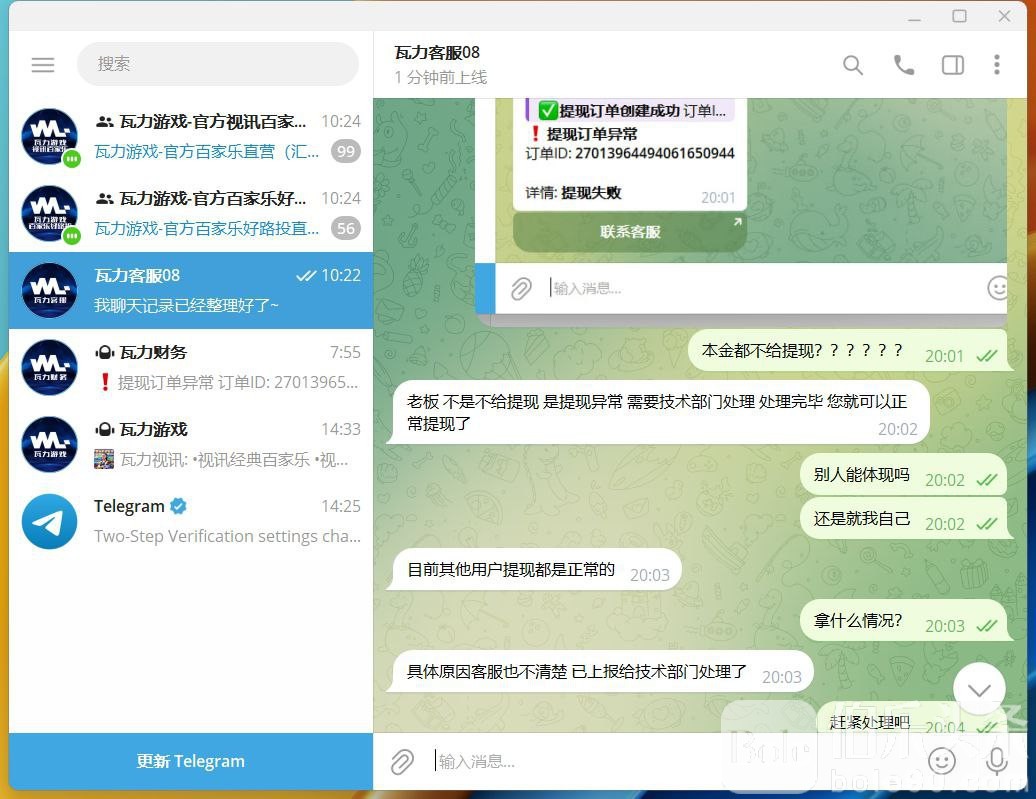Click the message 拿什么情况?
1036x799 pixels.
[x=903, y=621]
